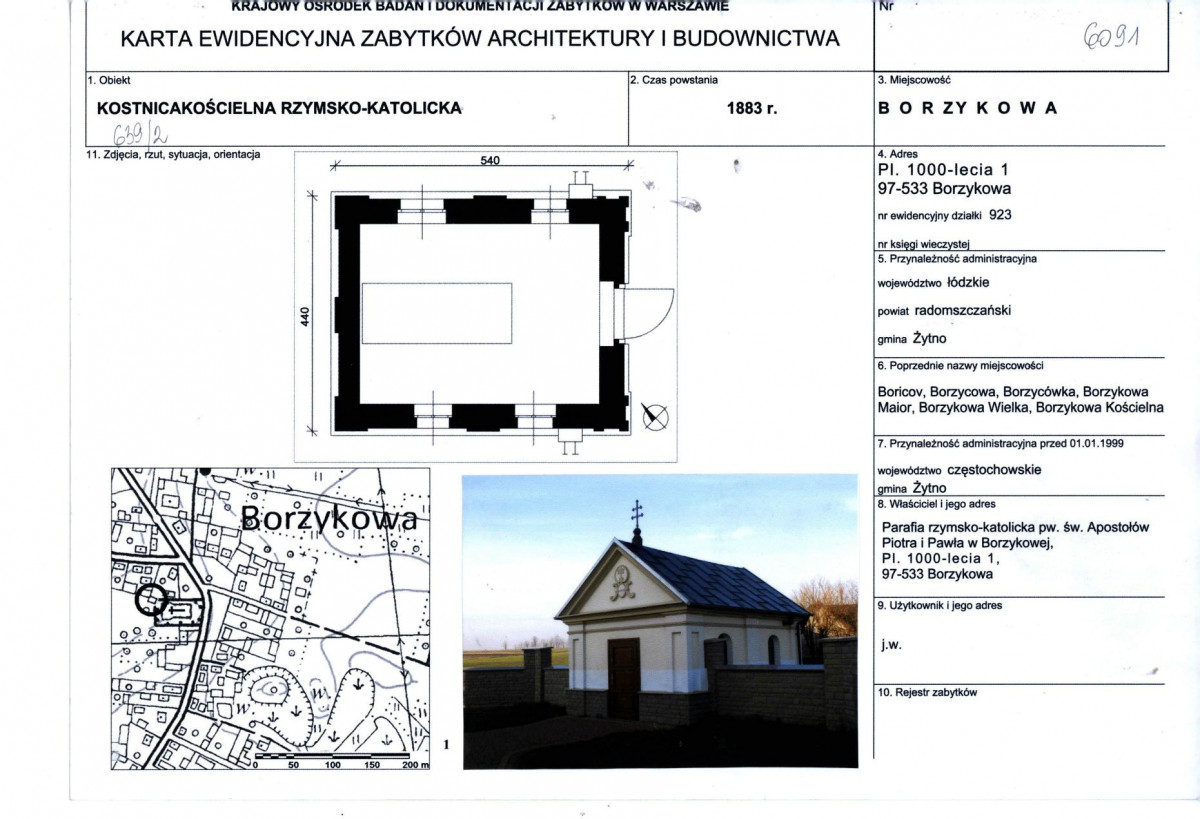Open the chapel photograph

(x=660, y=621)
